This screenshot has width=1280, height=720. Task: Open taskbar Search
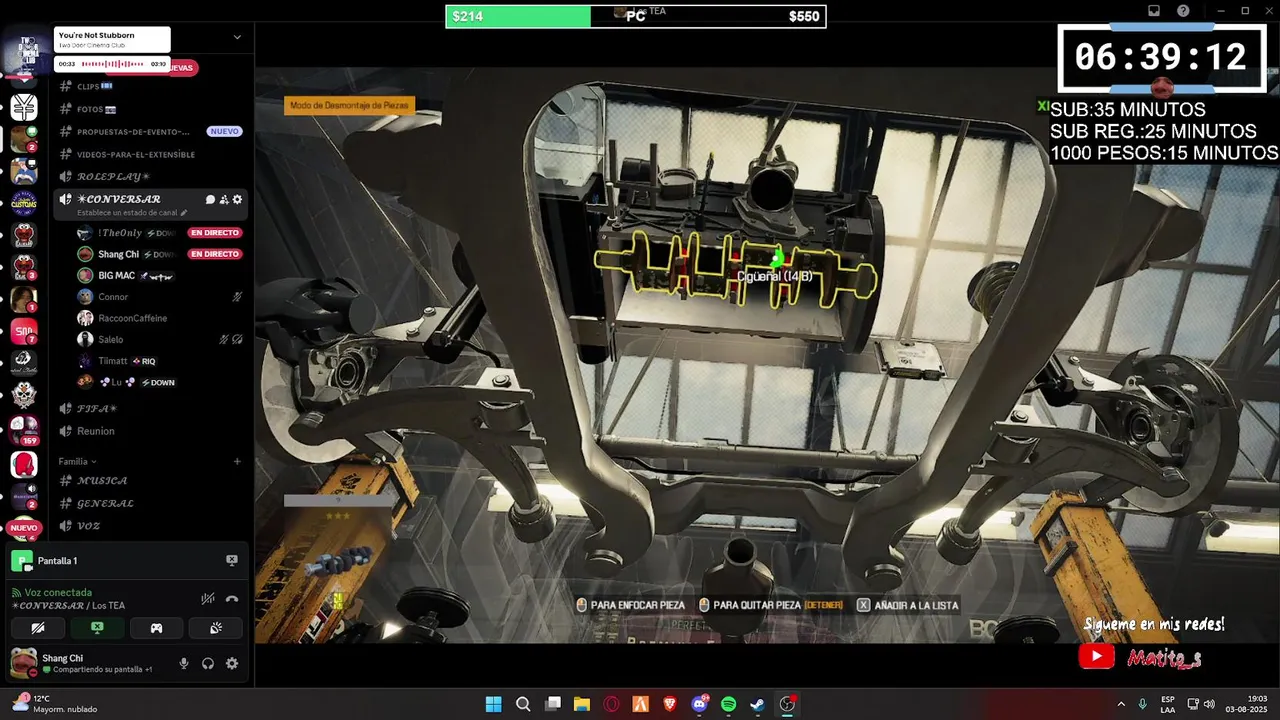tap(523, 704)
